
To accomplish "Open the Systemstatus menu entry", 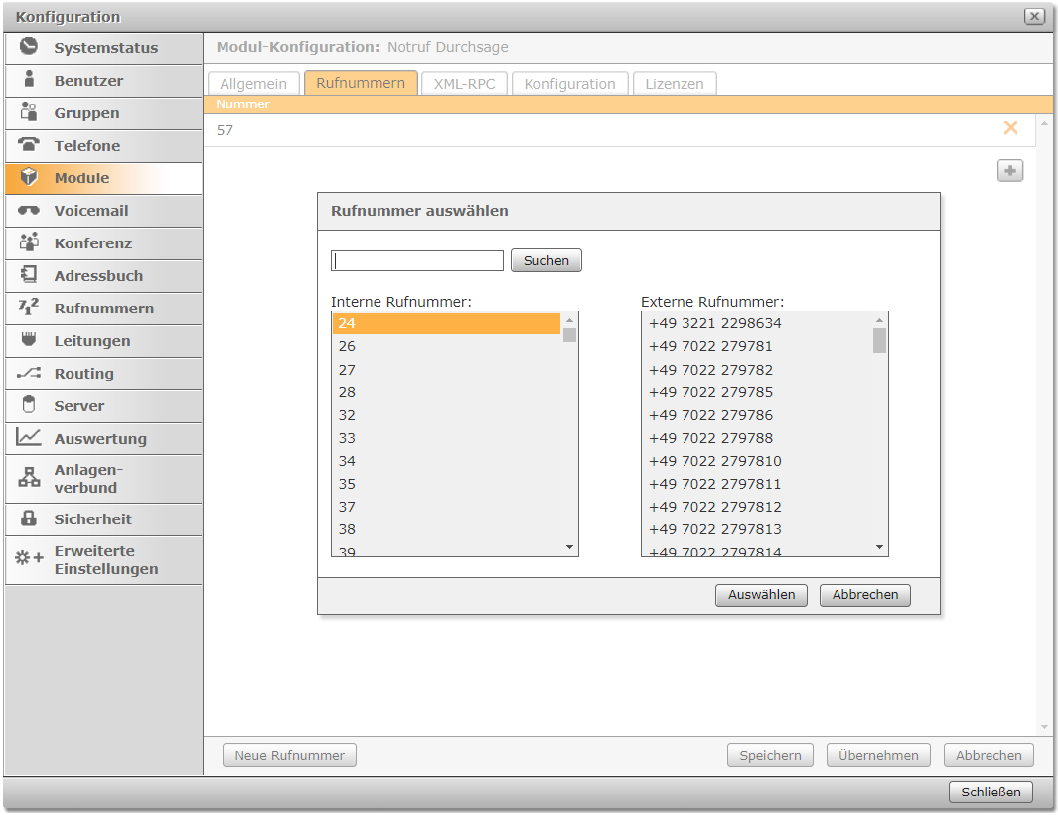I will pyautogui.click(x=104, y=48).
